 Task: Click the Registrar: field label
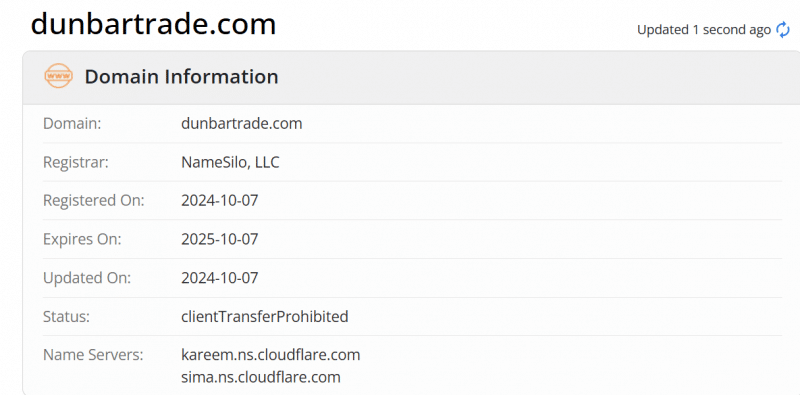click(x=76, y=162)
